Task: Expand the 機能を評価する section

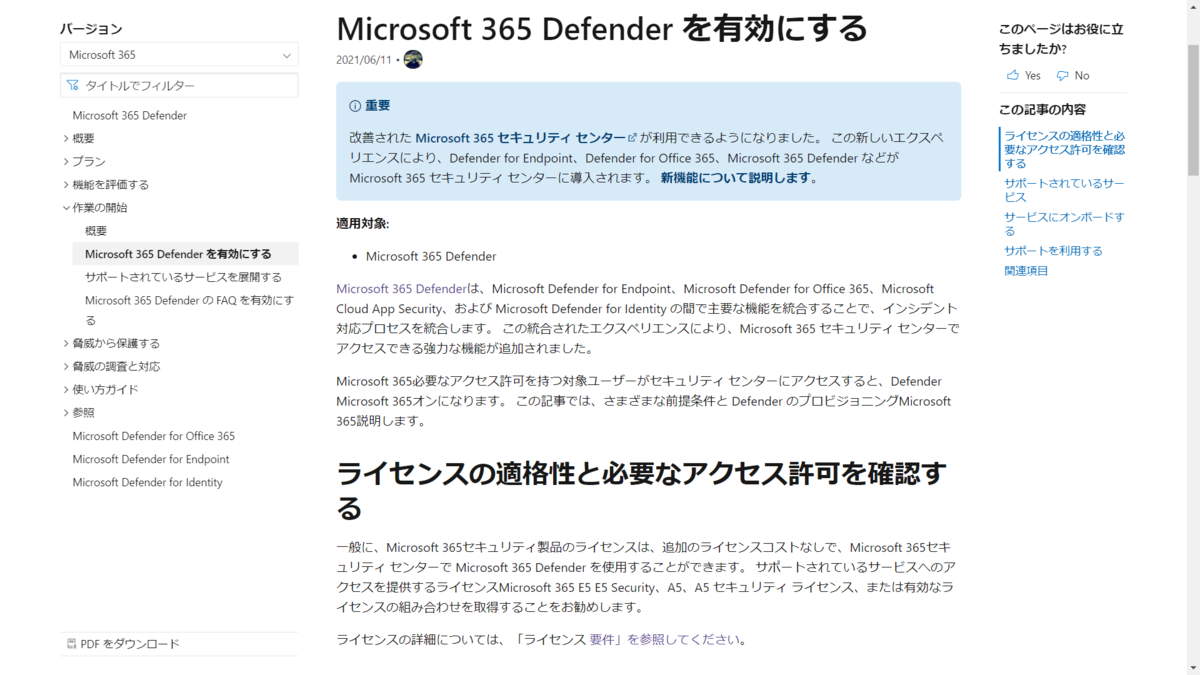Action: [x=66, y=185]
